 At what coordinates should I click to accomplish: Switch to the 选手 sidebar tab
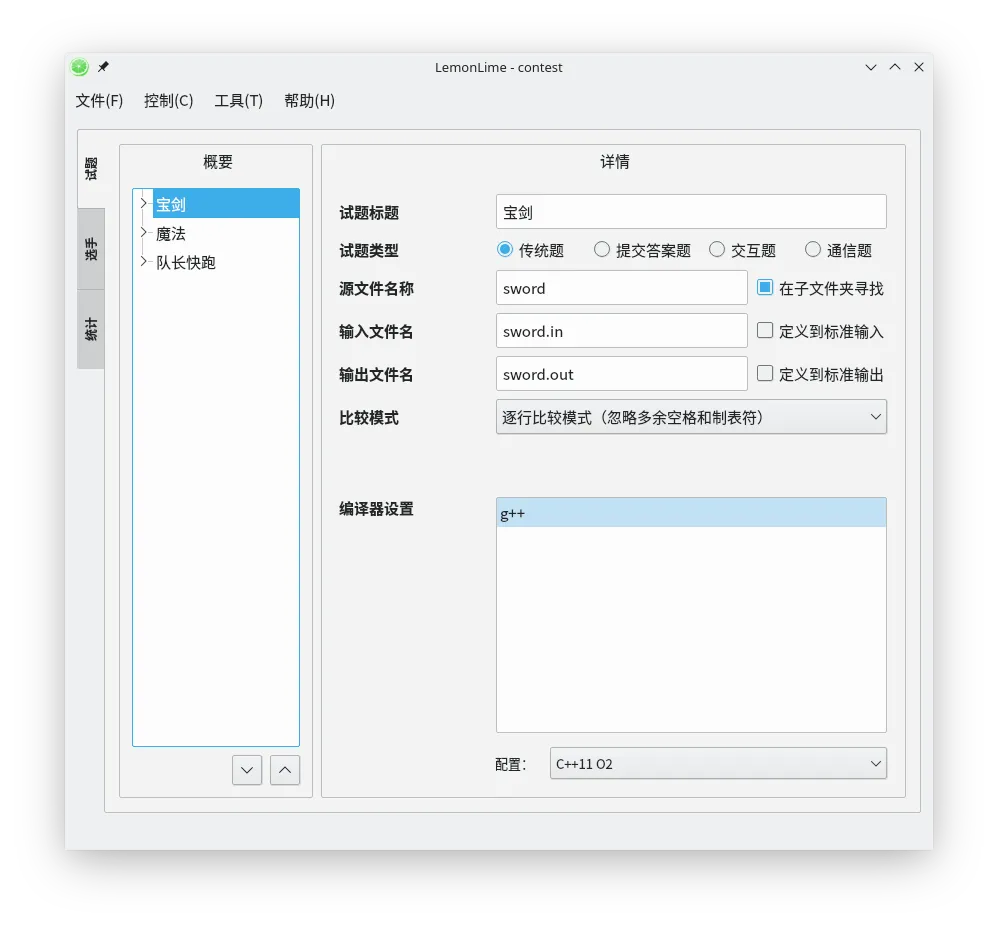tap(90, 247)
